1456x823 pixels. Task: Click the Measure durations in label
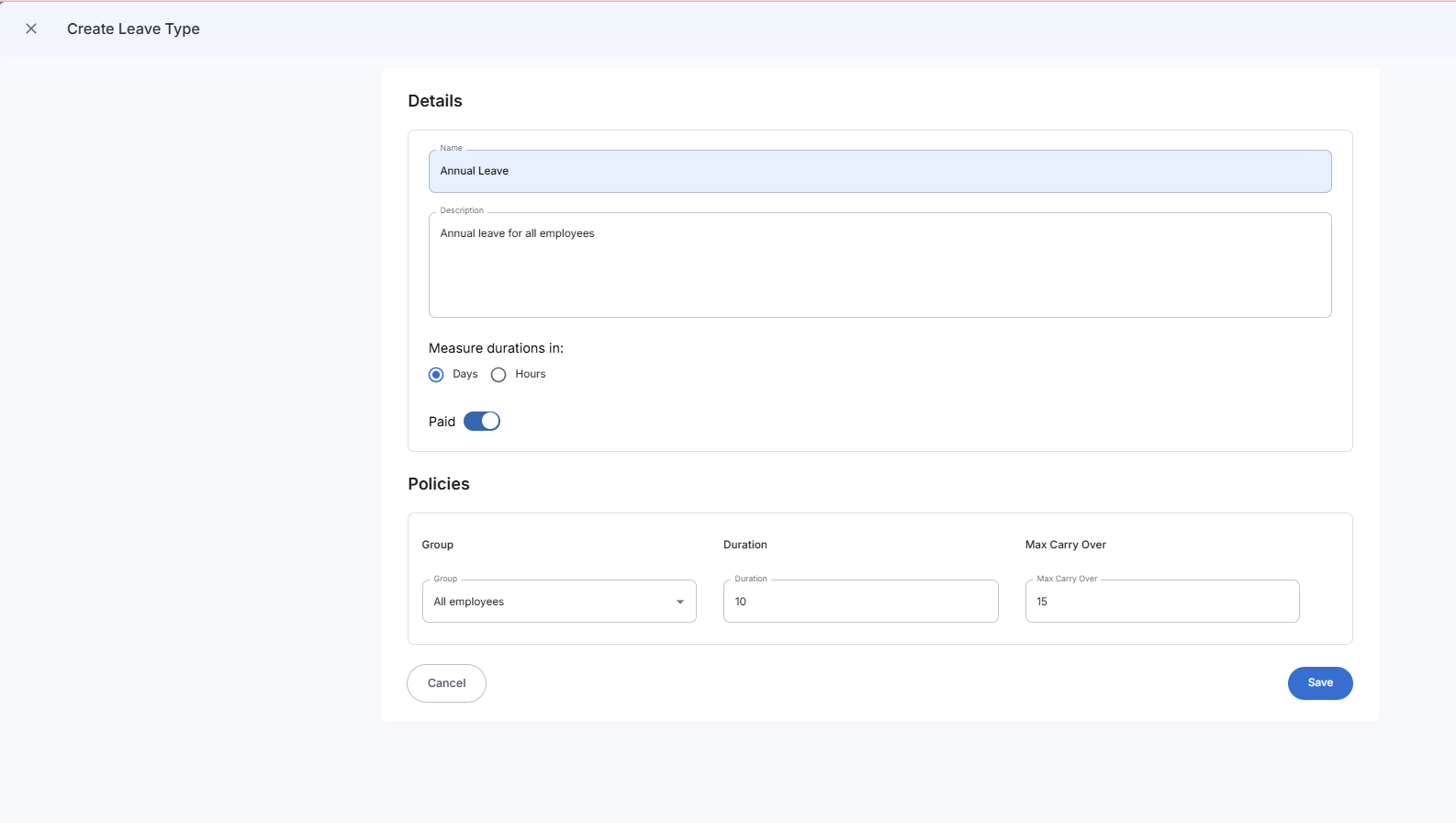point(496,348)
